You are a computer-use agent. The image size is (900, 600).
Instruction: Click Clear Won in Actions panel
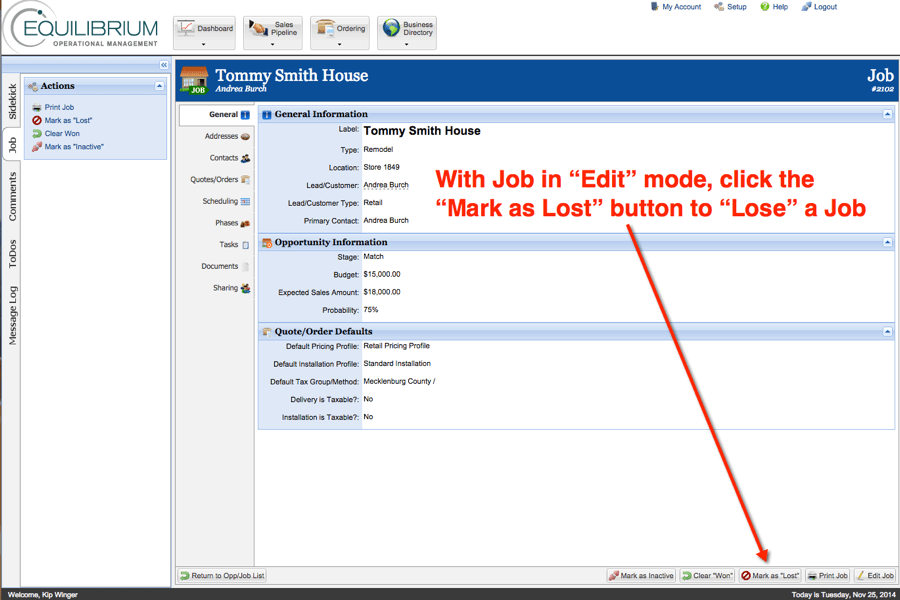[62, 134]
